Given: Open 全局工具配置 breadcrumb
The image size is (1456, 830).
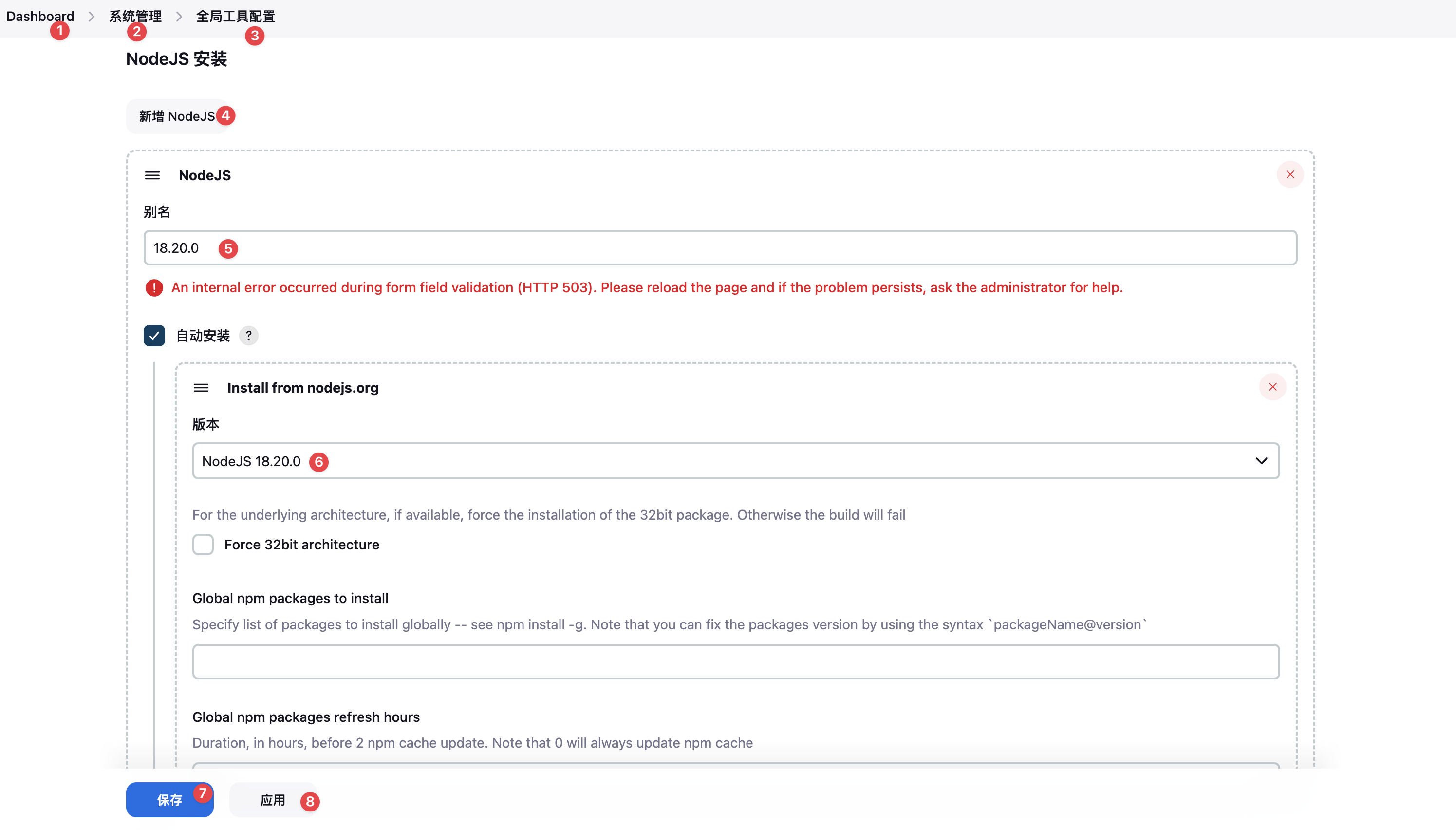Looking at the screenshot, I should pos(235,16).
